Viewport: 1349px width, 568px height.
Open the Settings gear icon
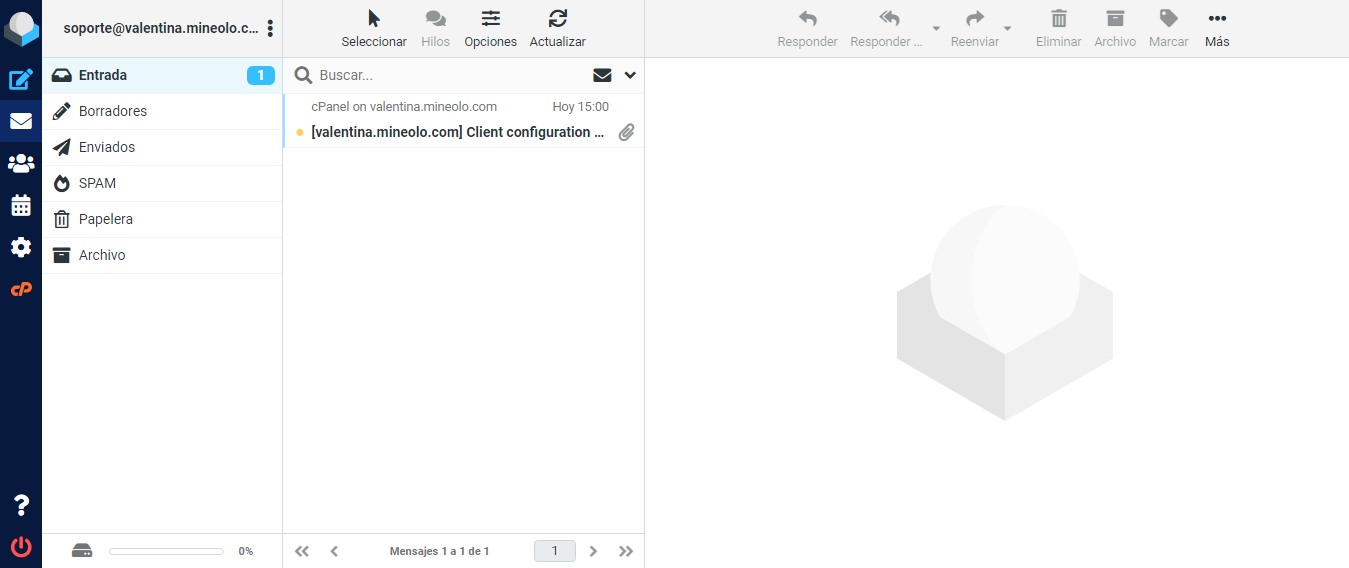(x=21, y=247)
